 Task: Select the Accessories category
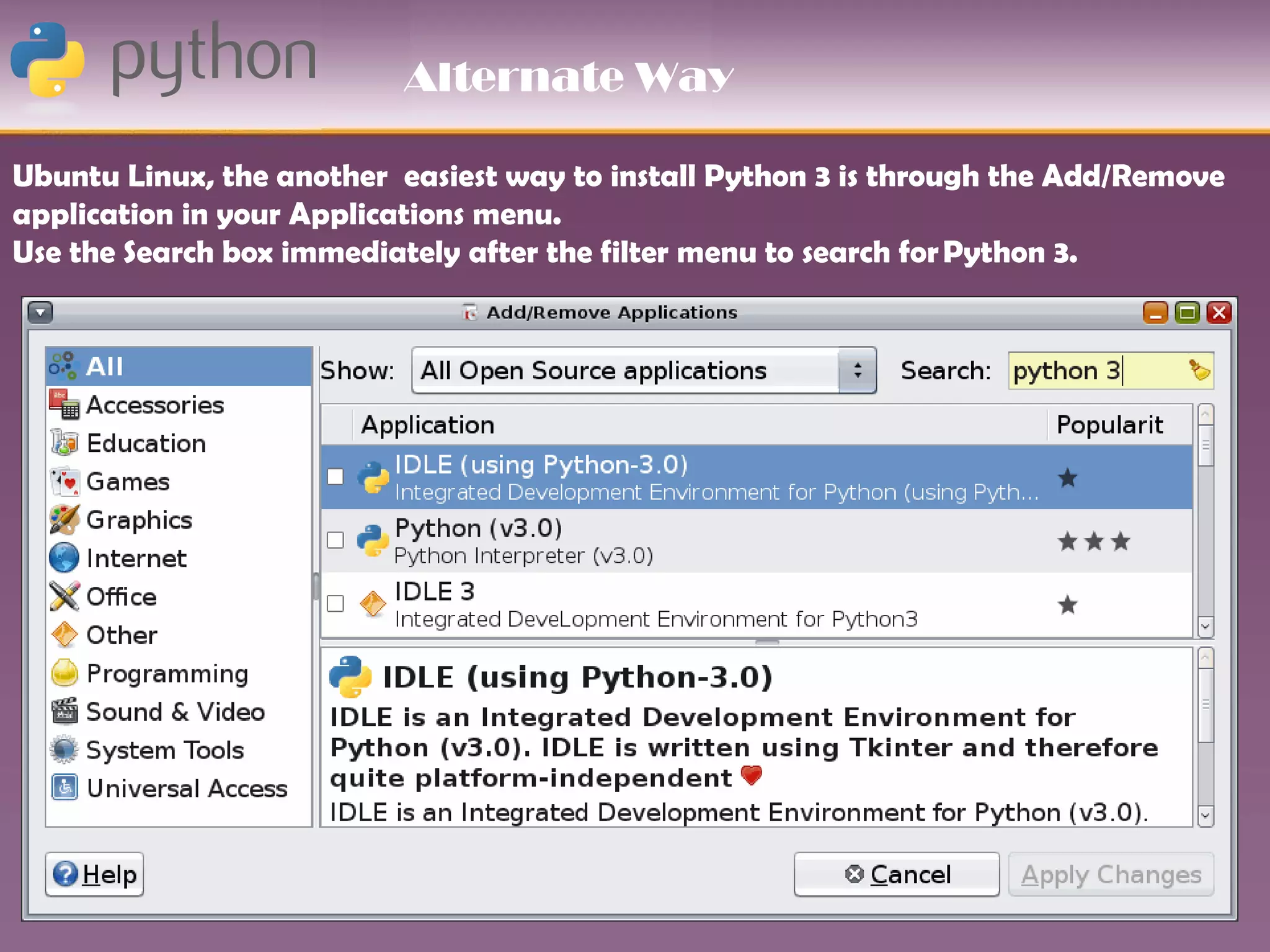click(x=179, y=405)
